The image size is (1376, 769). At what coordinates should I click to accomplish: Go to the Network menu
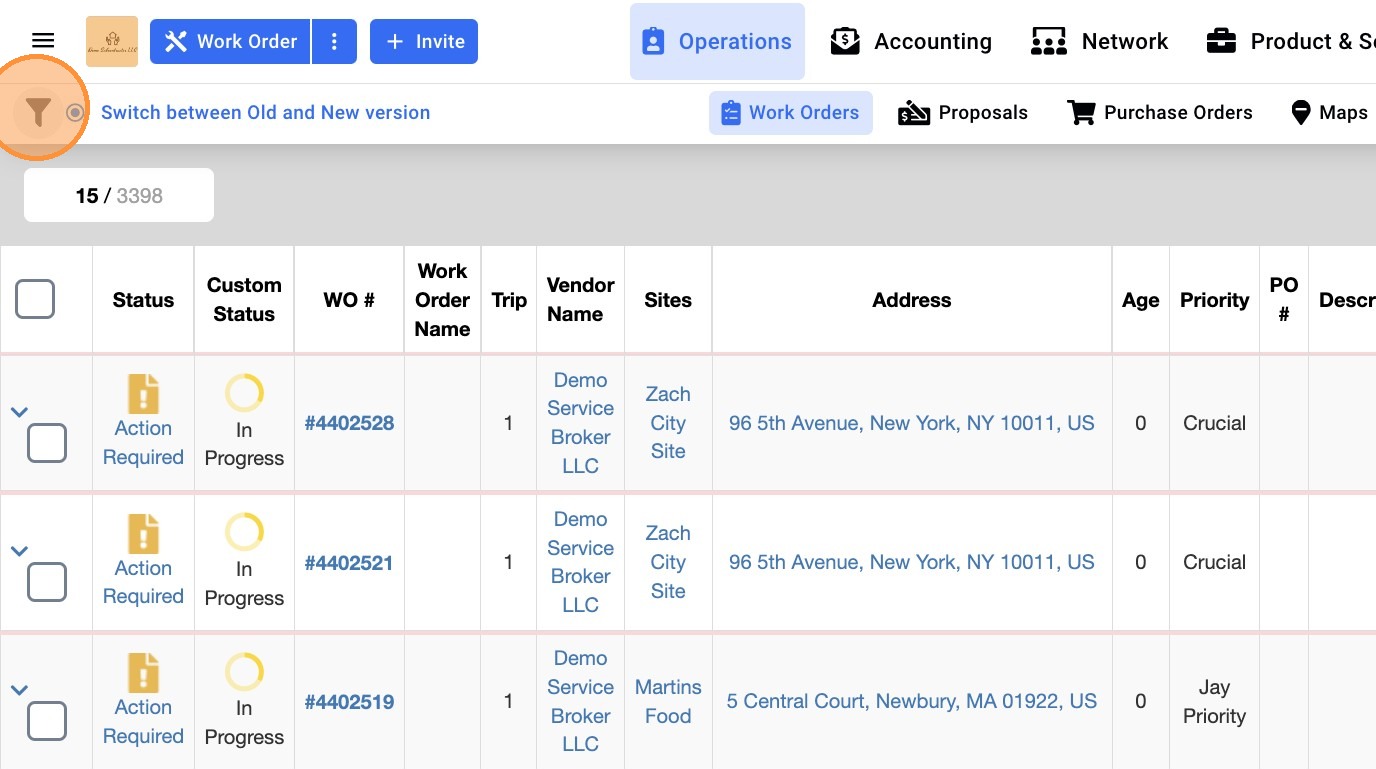coord(1099,42)
